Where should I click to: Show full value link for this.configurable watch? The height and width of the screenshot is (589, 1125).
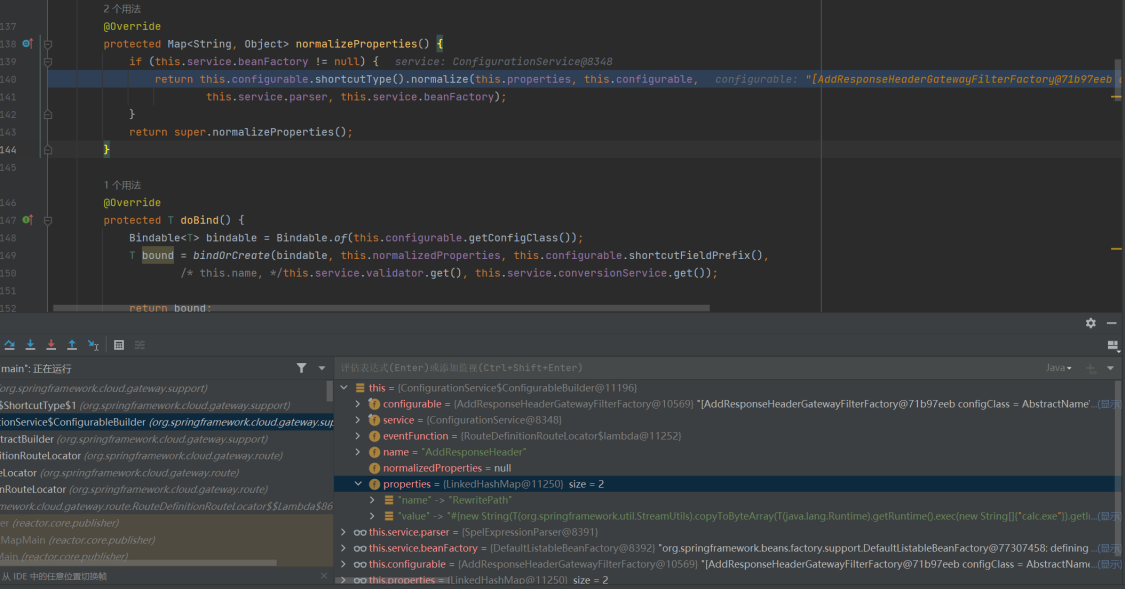click(x=1108, y=564)
